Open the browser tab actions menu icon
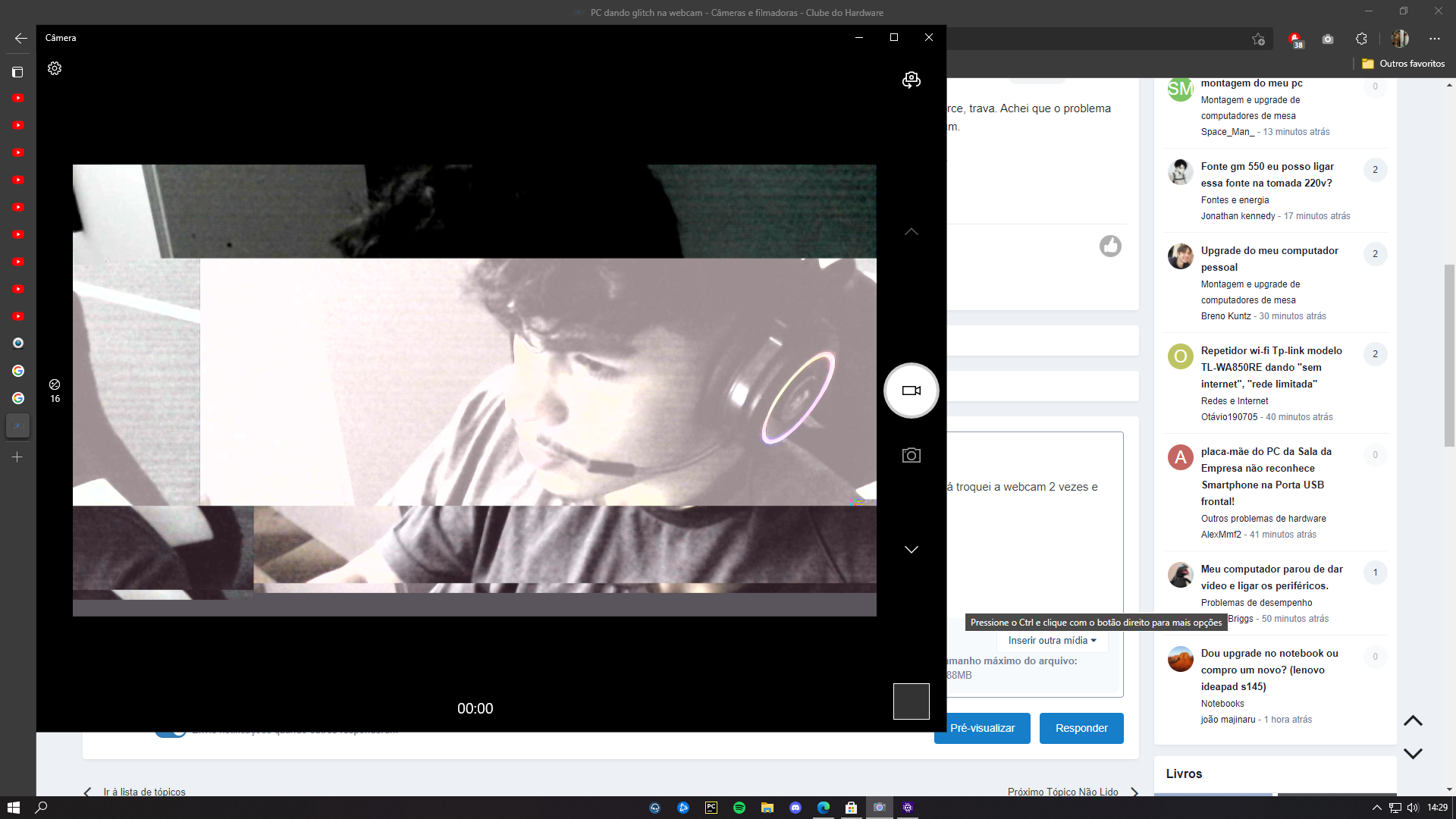The image size is (1456, 819). coord(17,72)
